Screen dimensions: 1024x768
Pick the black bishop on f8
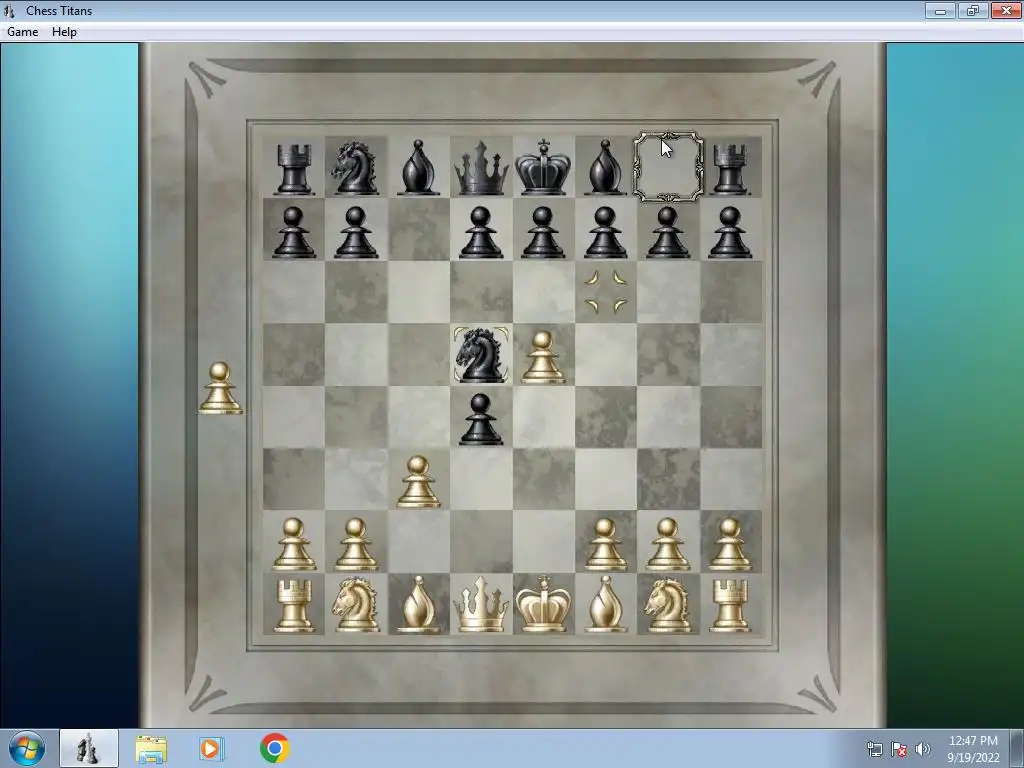pos(605,168)
